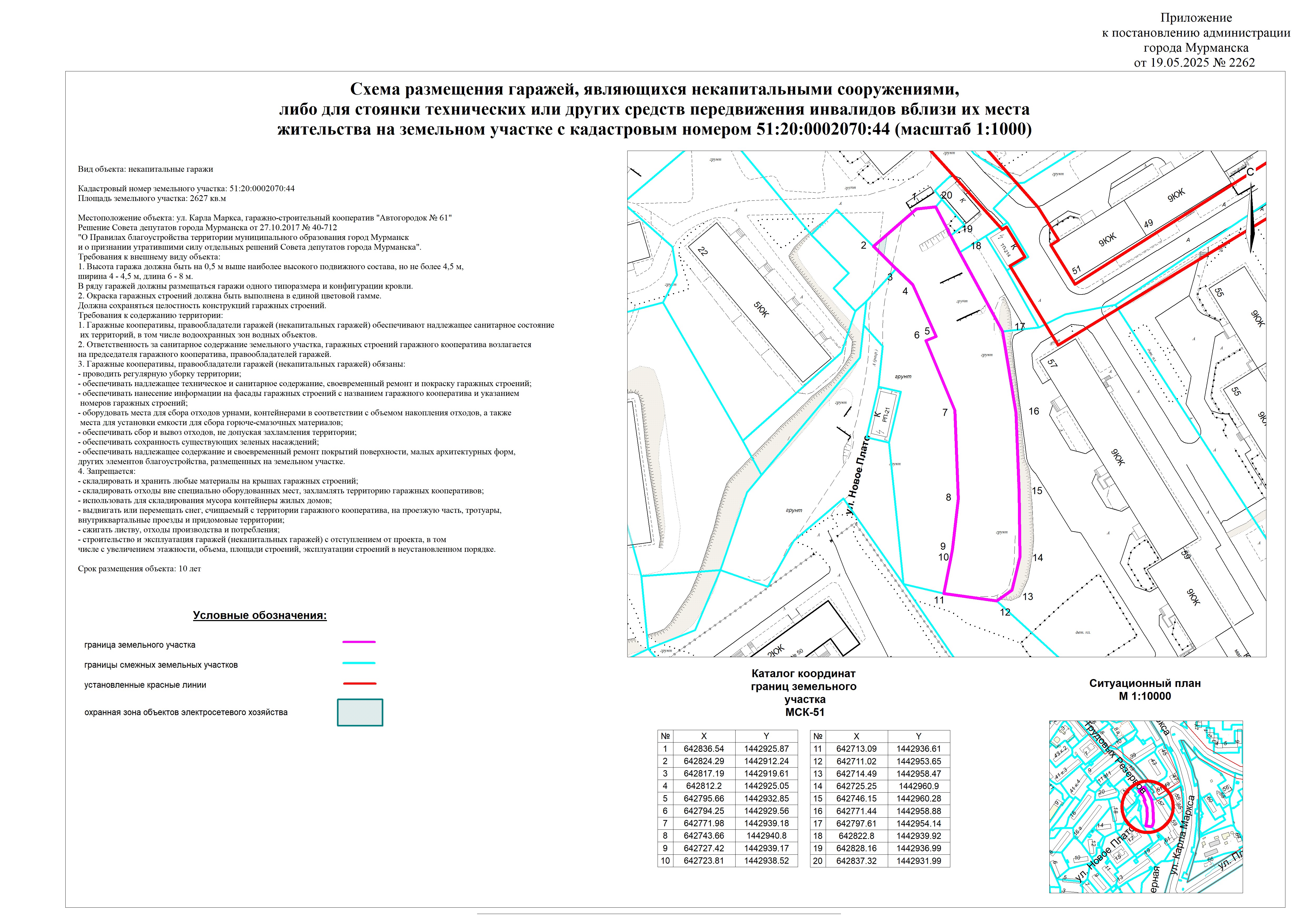Click boundary point 16 label on the map
The image size is (1307, 924).
tap(1034, 411)
